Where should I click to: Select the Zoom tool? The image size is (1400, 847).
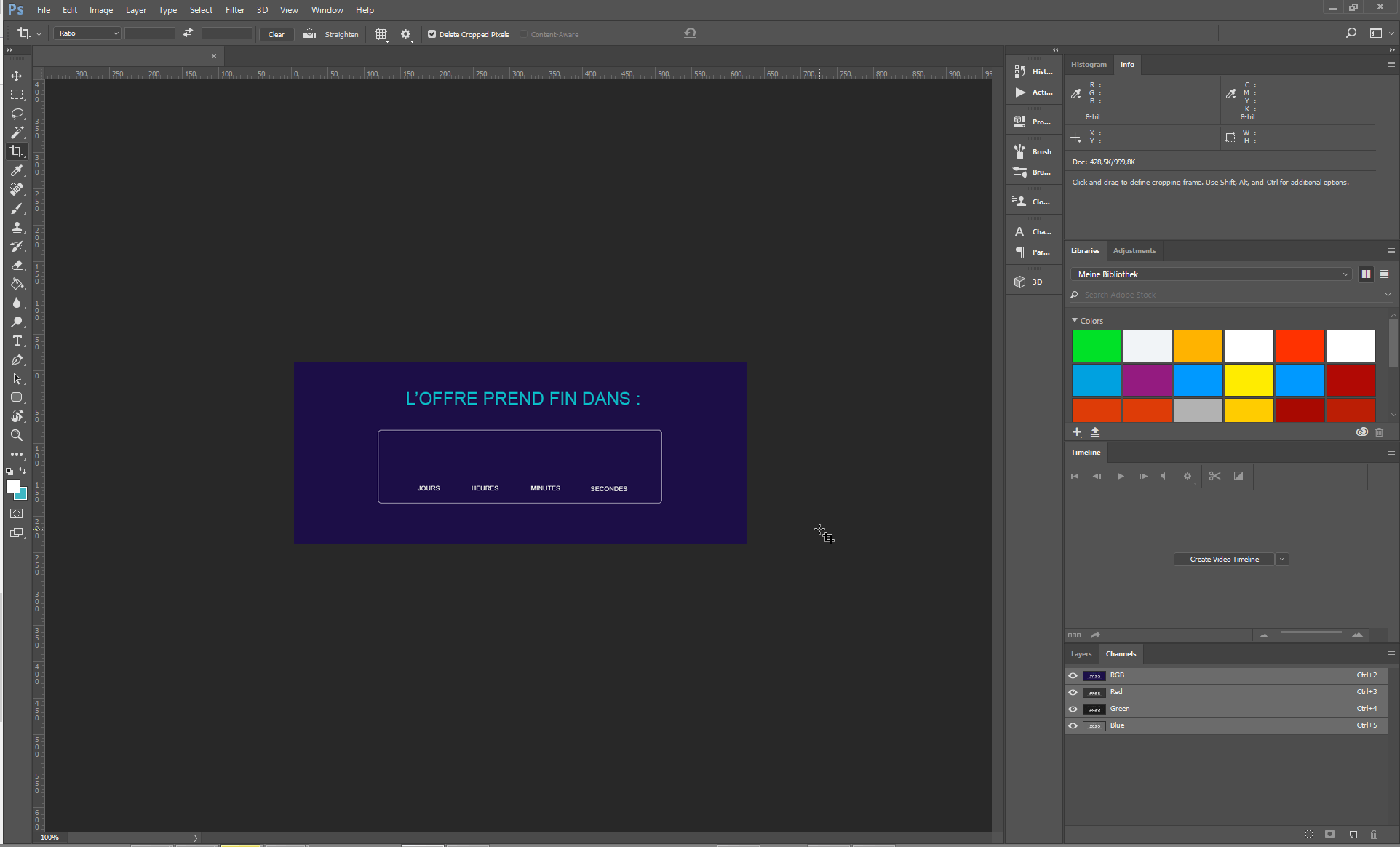point(17,435)
